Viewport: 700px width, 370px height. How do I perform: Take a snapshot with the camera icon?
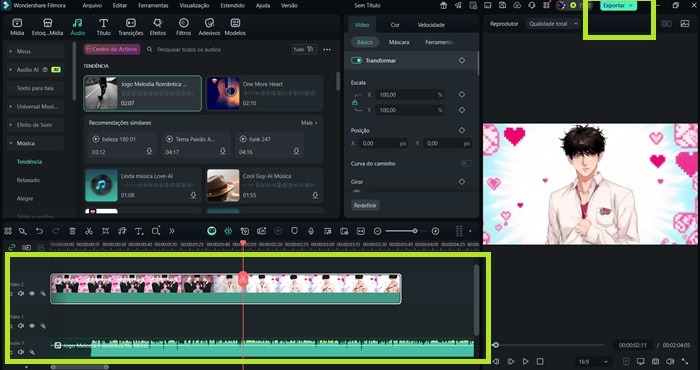click(x=655, y=361)
